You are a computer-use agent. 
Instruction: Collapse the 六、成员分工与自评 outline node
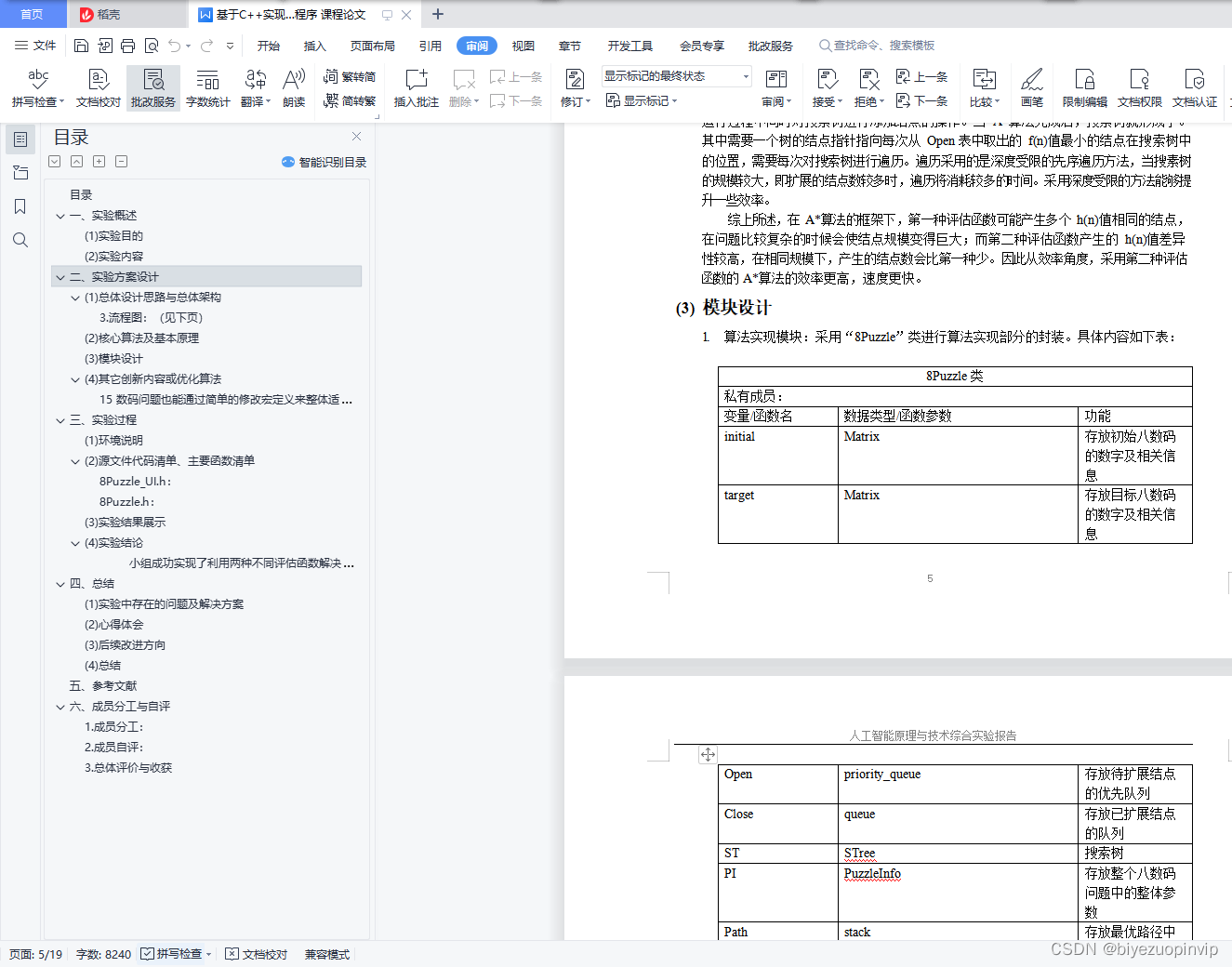click(x=60, y=707)
